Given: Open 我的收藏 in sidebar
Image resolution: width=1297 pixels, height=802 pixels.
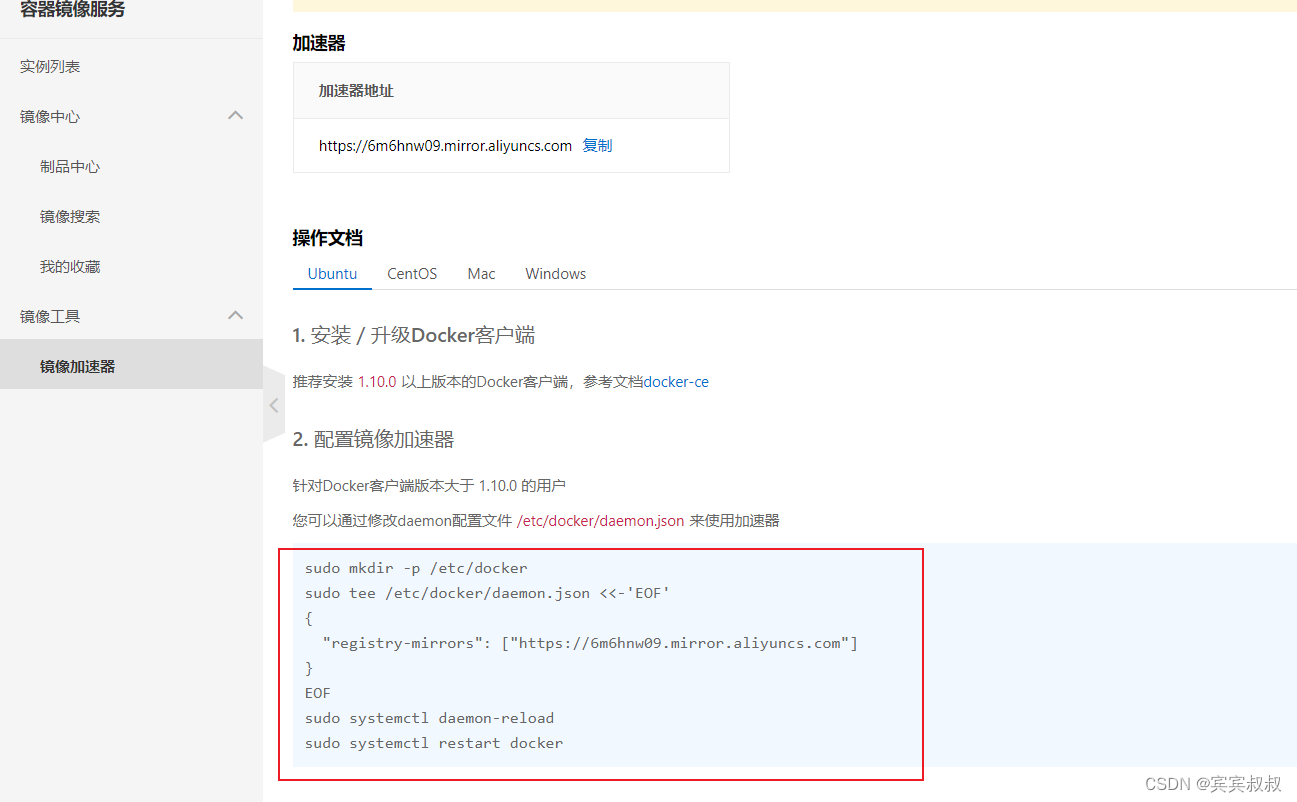Looking at the screenshot, I should (70, 266).
